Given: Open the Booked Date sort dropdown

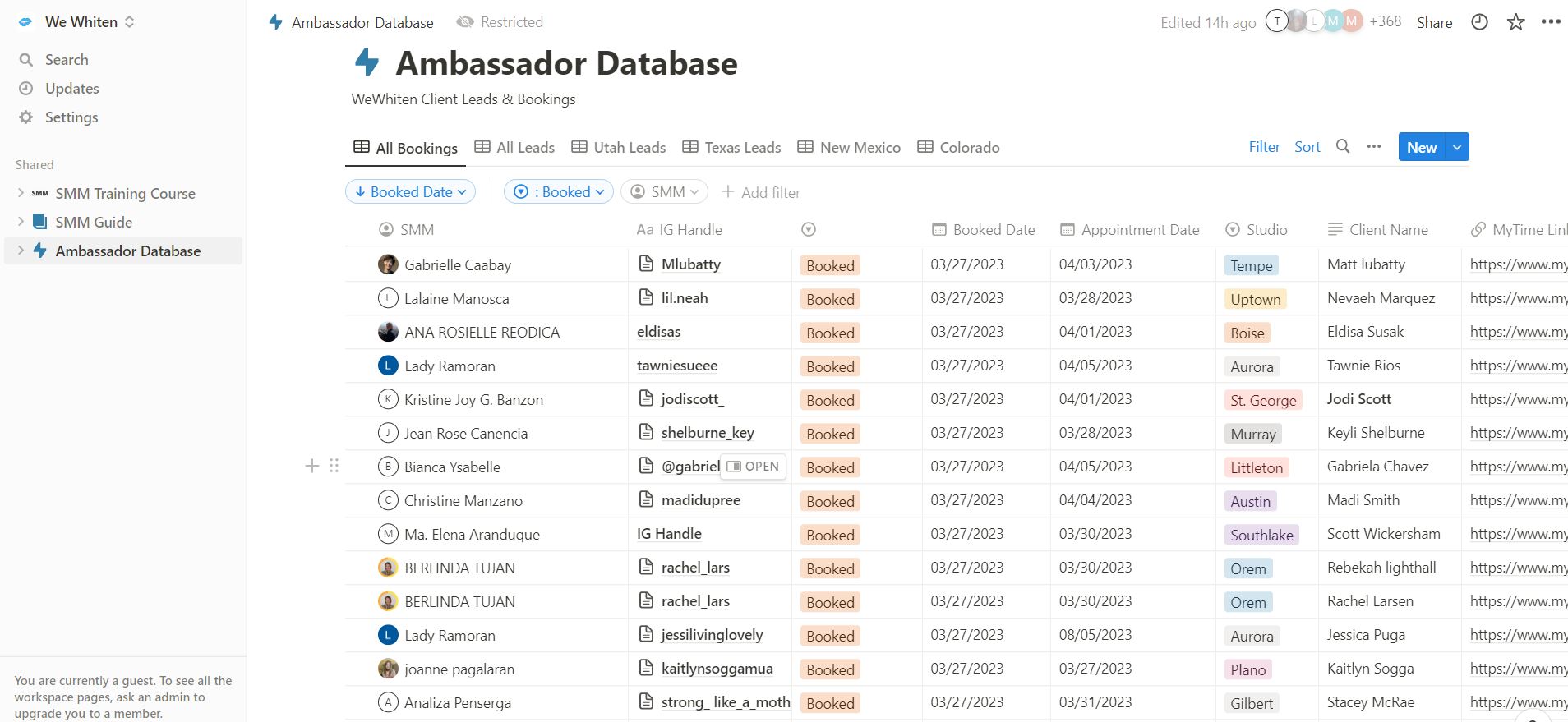Looking at the screenshot, I should coord(410,191).
